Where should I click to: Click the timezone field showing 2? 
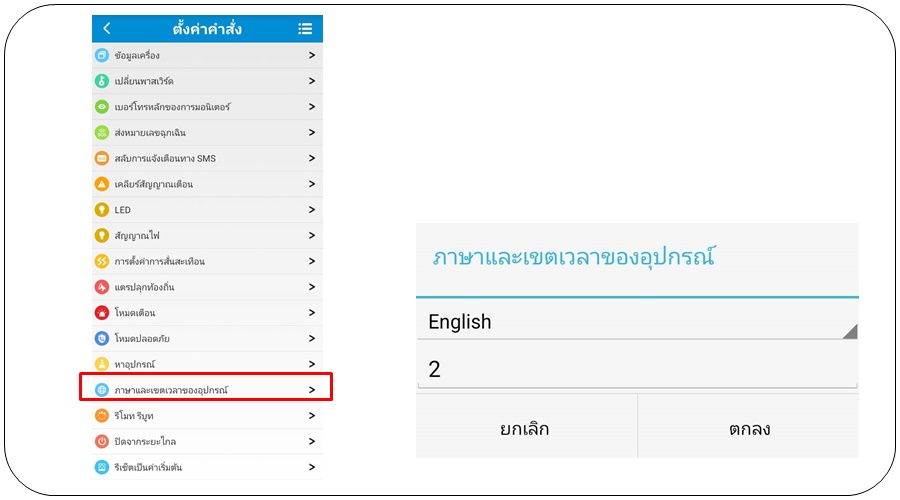click(637, 369)
